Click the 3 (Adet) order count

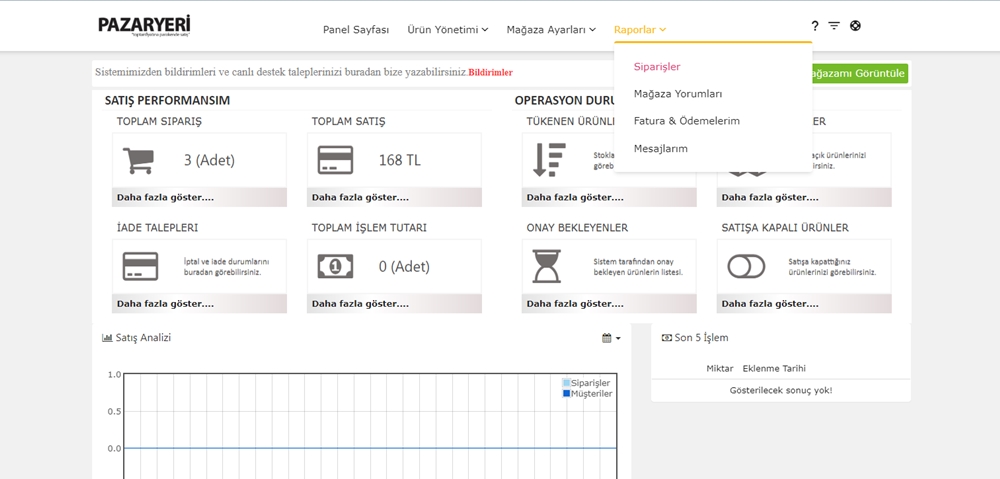[x=209, y=160]
